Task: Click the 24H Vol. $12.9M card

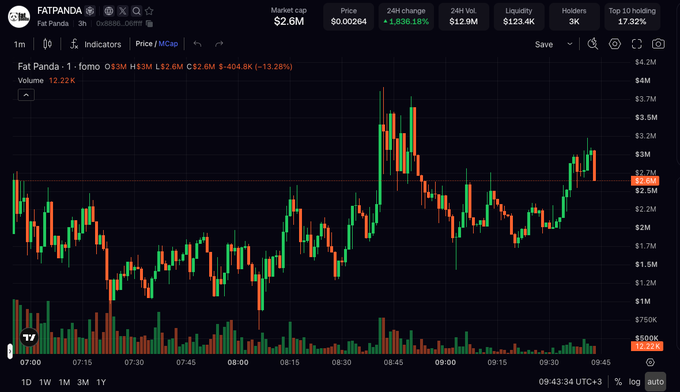Action: coord(464,16)
